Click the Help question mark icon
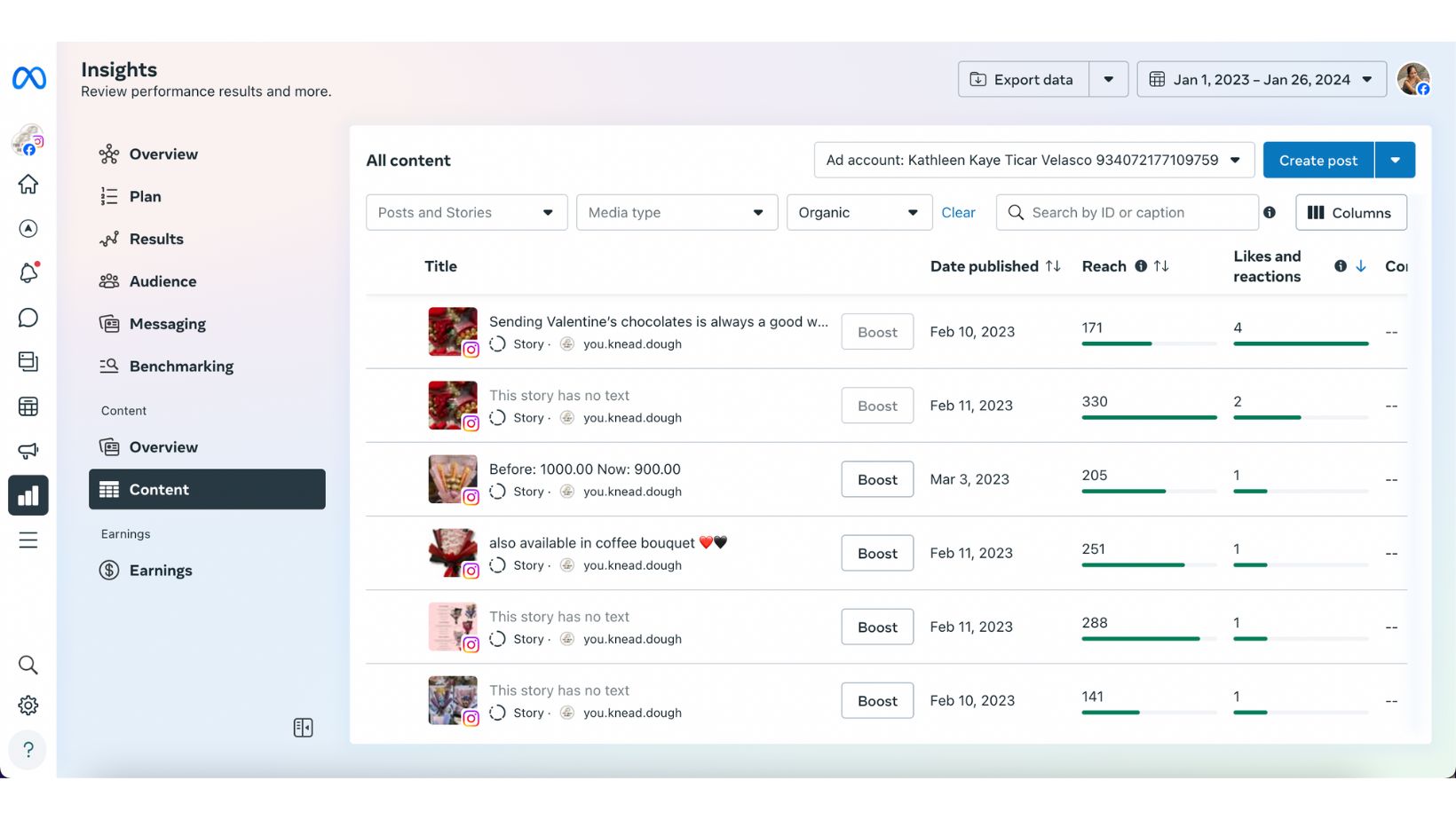1456x820 pixels. 28,750
